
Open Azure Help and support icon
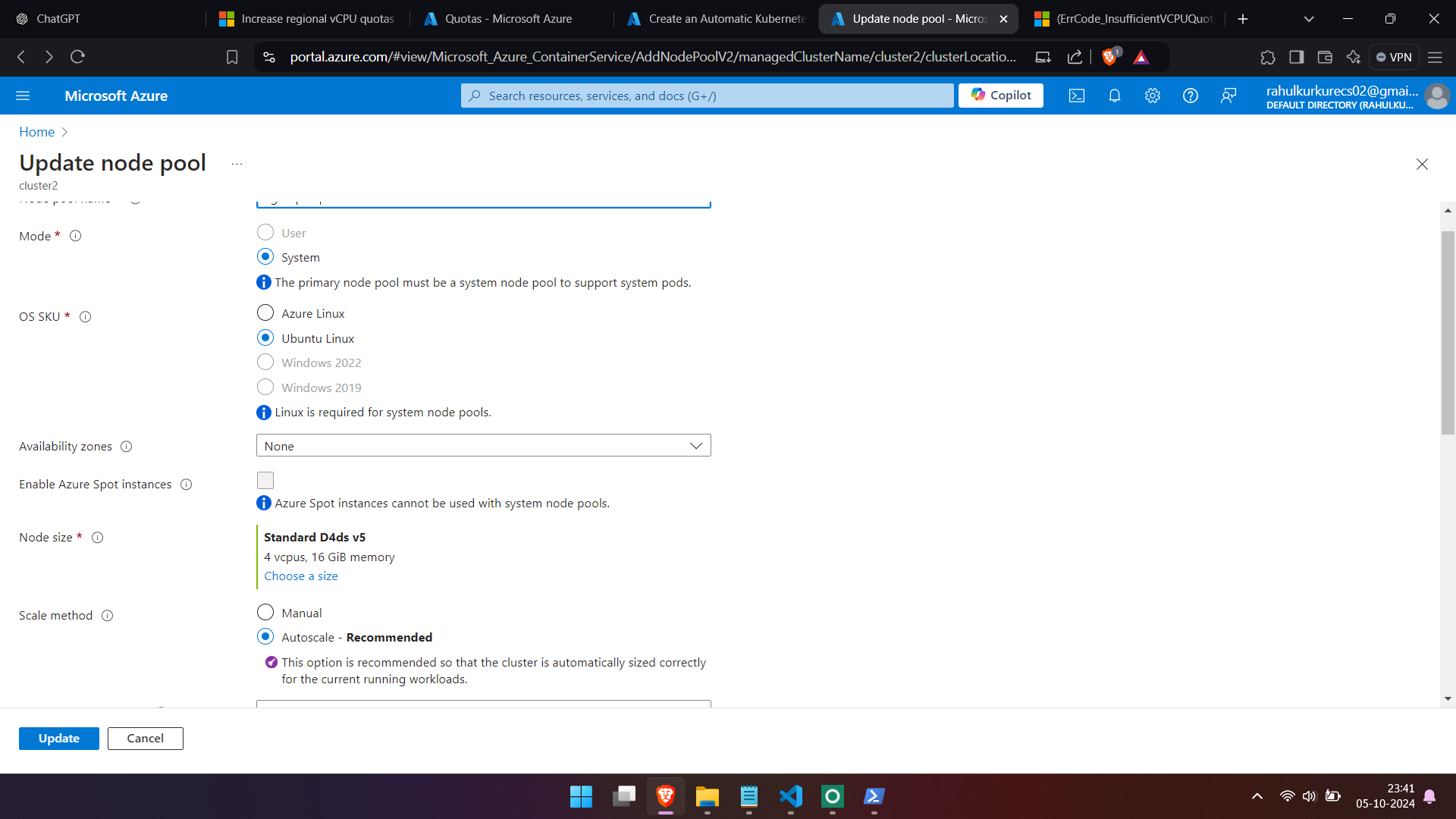pos(1191,96)
